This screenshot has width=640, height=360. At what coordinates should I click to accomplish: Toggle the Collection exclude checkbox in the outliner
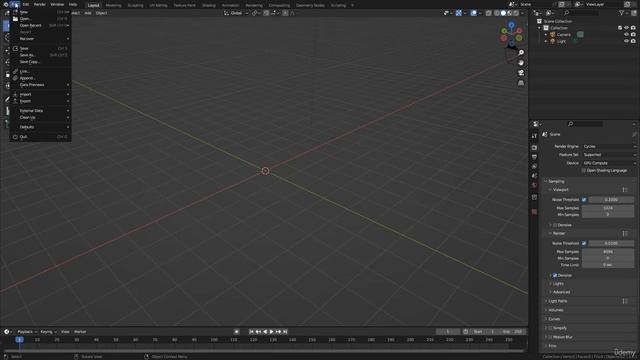620,28
